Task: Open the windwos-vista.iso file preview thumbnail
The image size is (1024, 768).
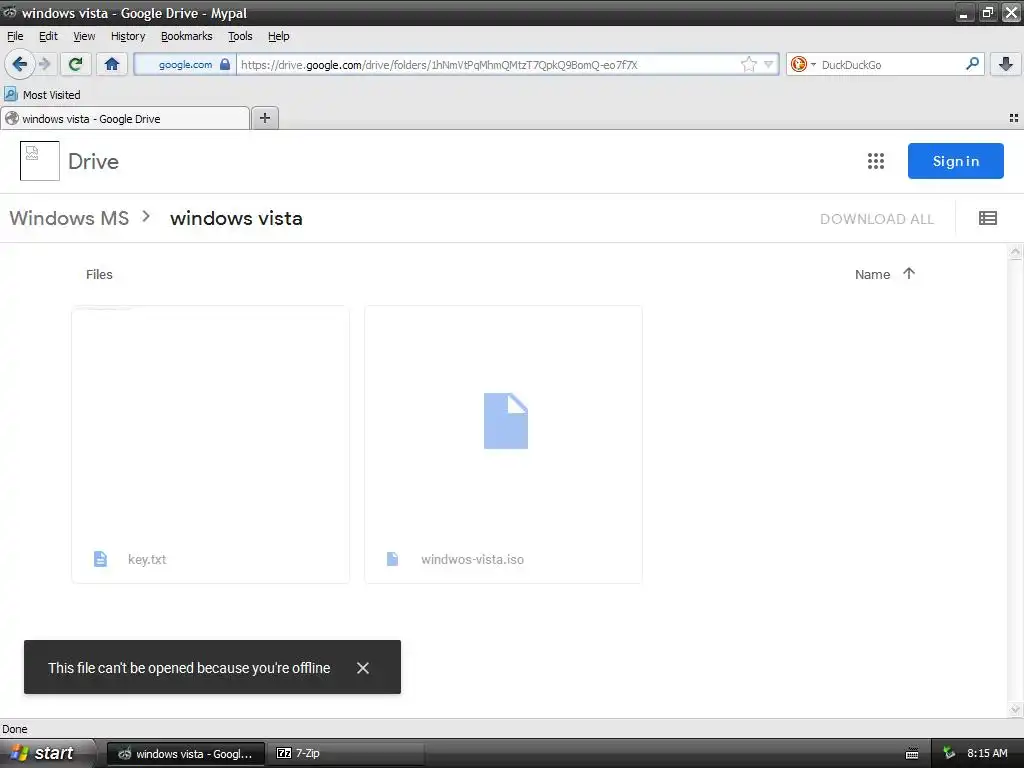Action: coord(505,421)
